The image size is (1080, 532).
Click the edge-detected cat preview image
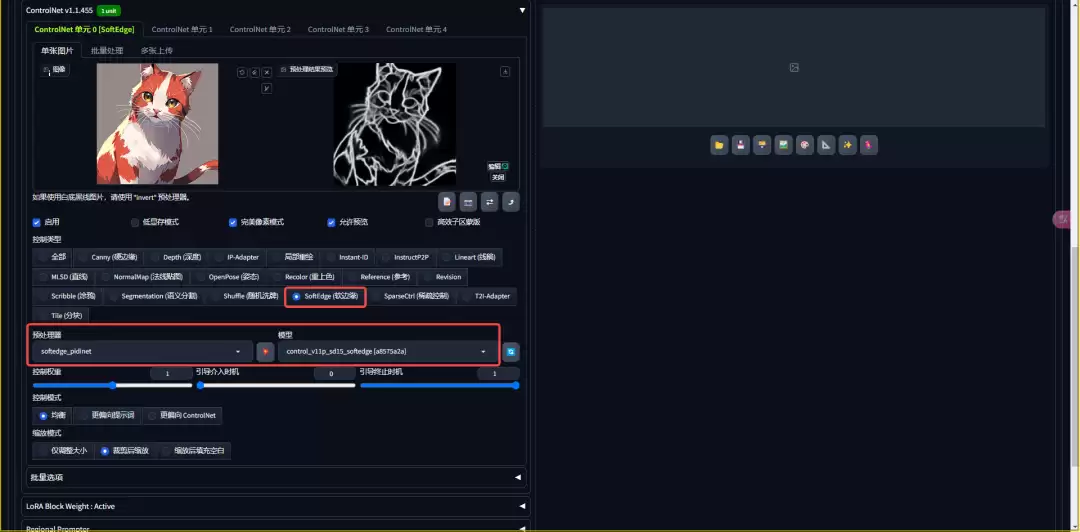[395, 124]
